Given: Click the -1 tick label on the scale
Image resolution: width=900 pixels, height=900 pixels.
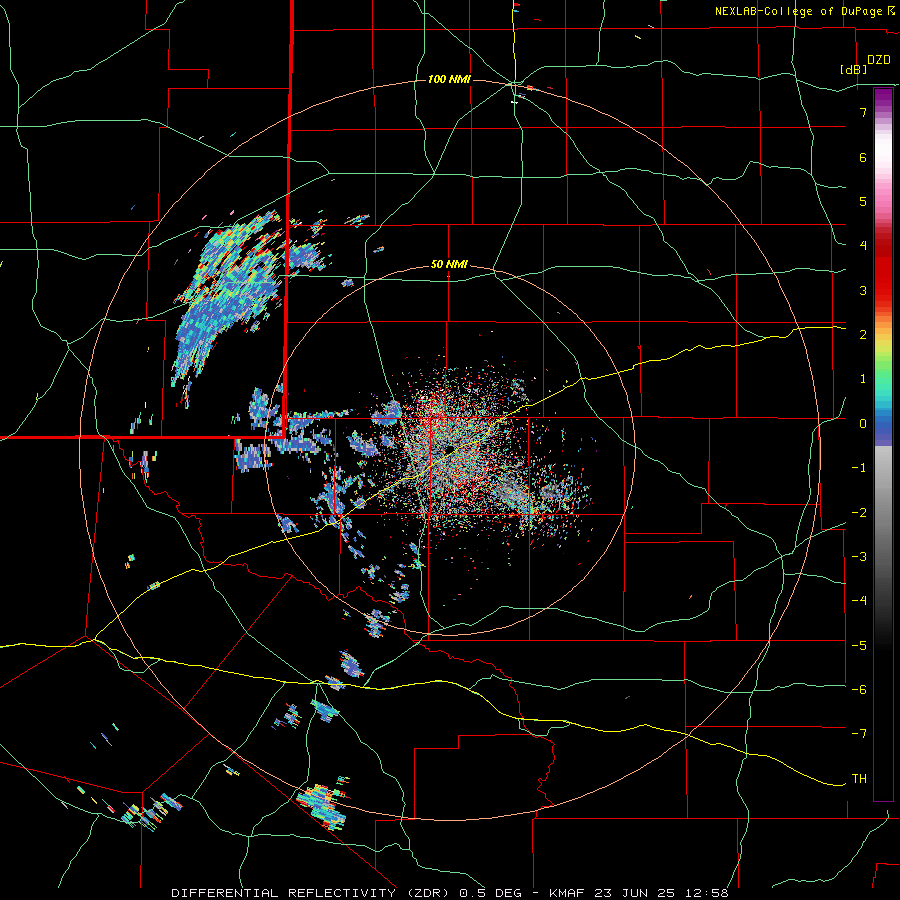Looking at the screenshot, I should tap(859, 468).
